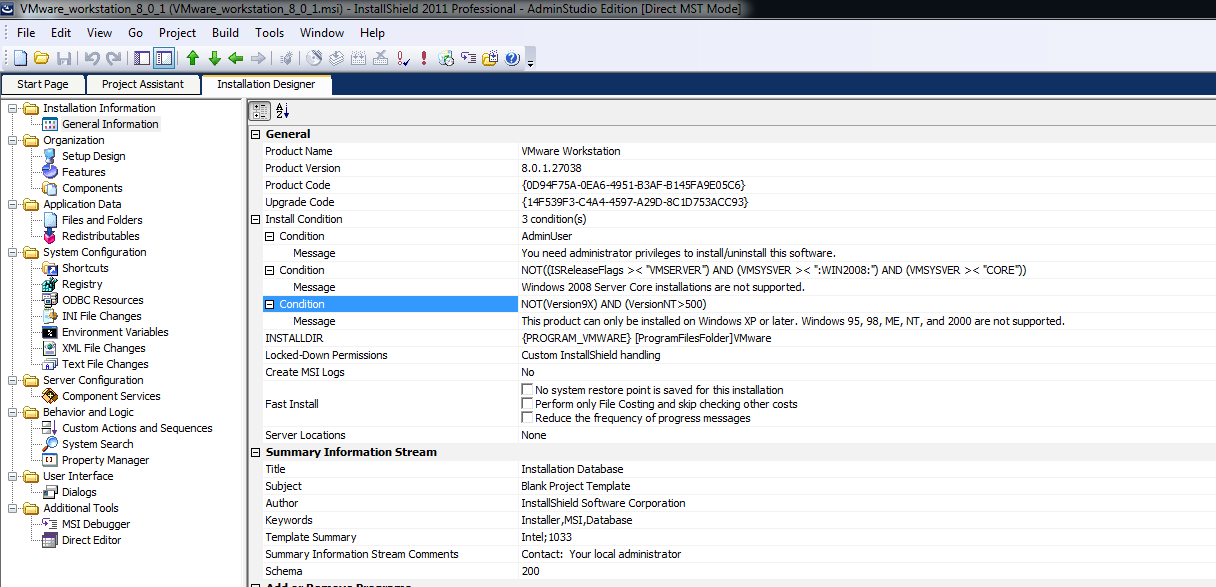Switch to the Project Assistant tab
1216x587 pixels.
tap(143, 85)
